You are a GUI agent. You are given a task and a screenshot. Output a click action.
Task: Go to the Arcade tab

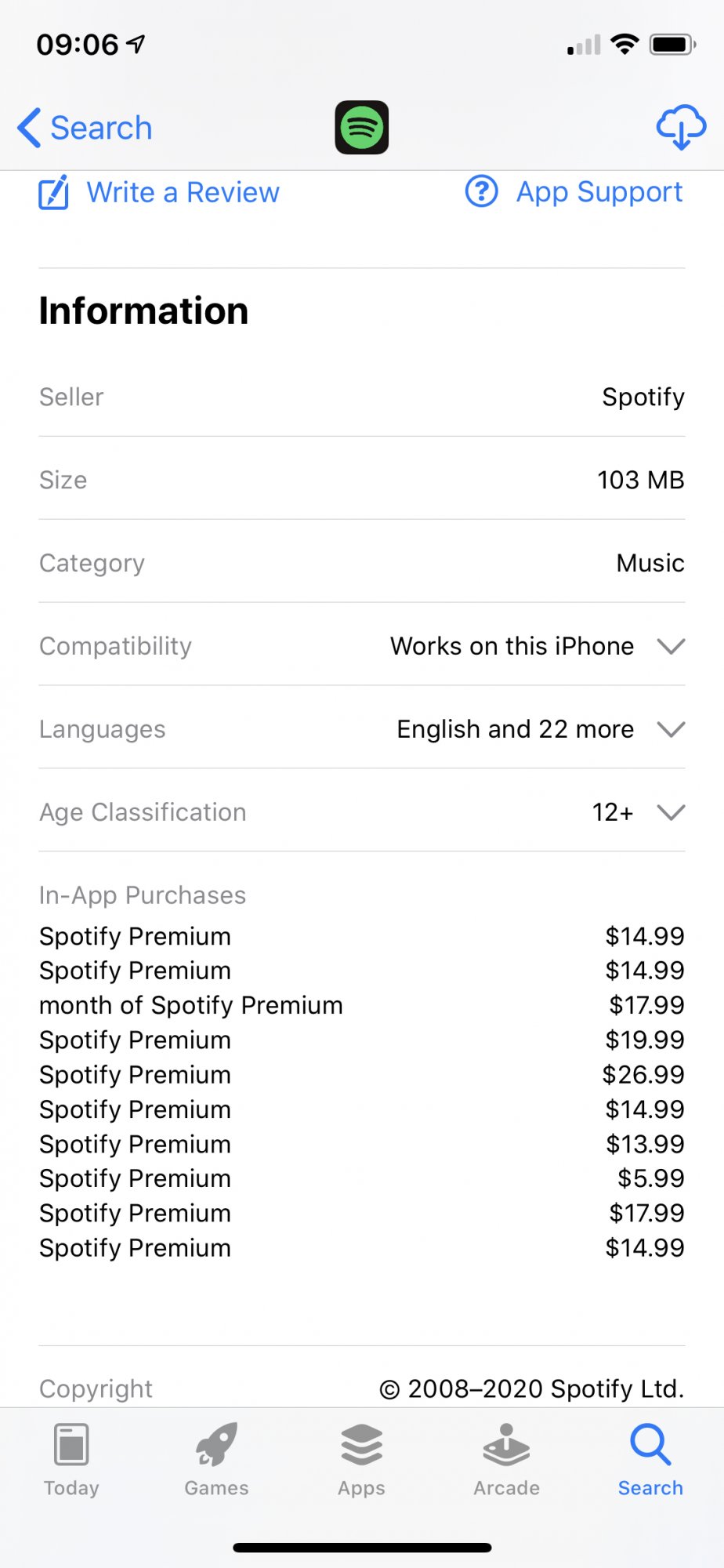[506, 1458]
